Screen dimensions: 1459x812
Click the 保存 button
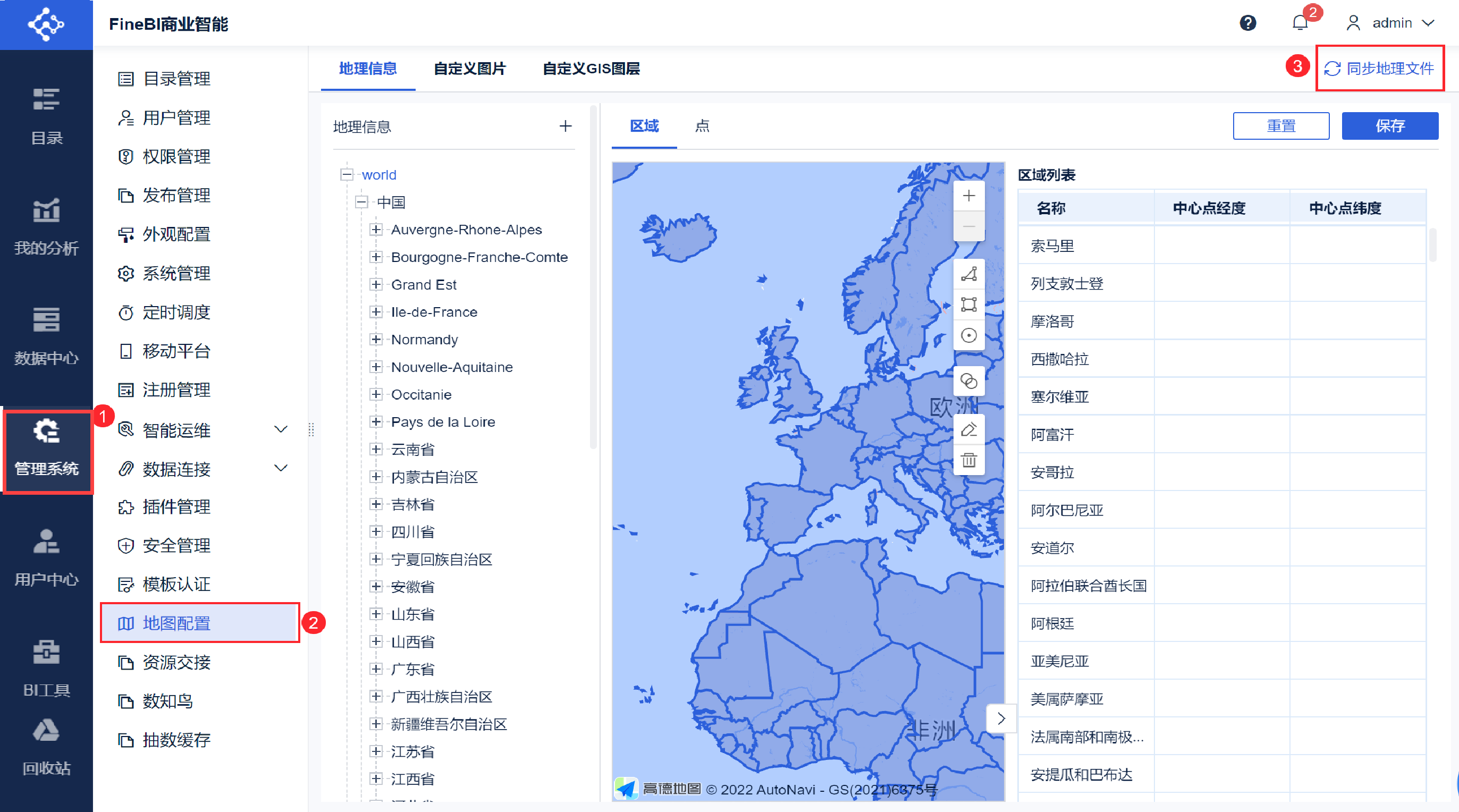point(1389,126)
